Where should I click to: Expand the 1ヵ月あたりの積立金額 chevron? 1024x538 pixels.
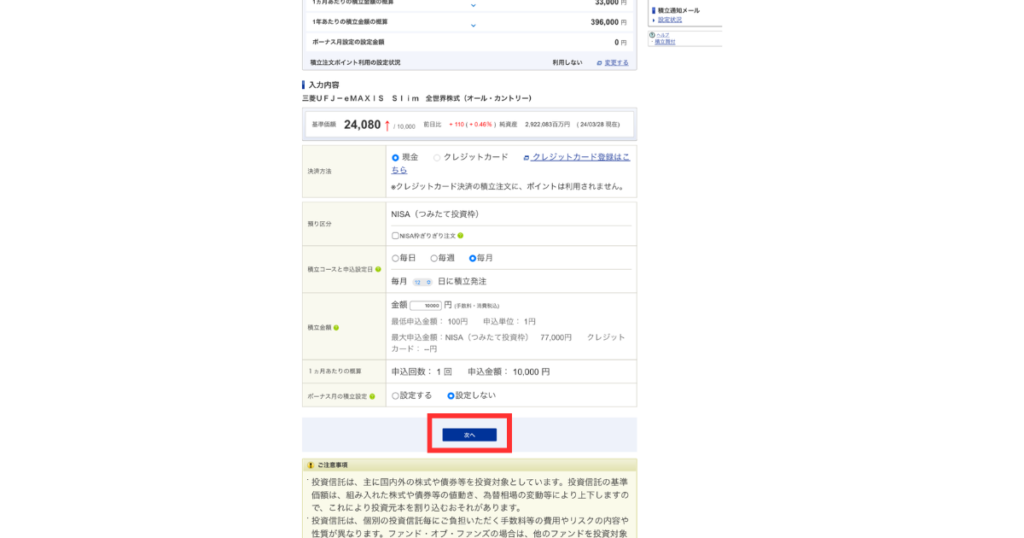coord(473,5)
